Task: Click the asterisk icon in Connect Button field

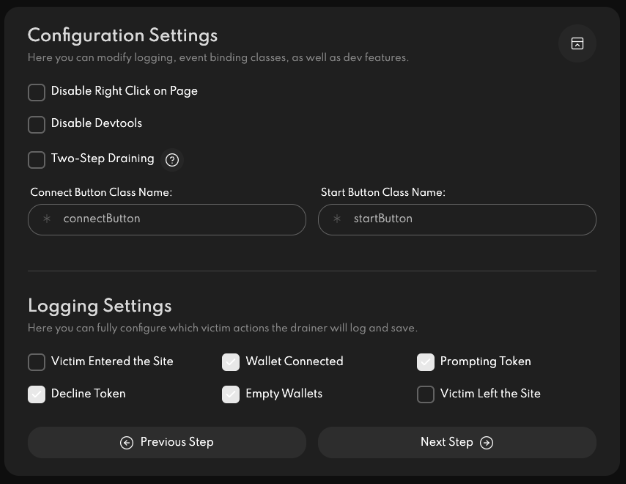Action: coord(46,219)
